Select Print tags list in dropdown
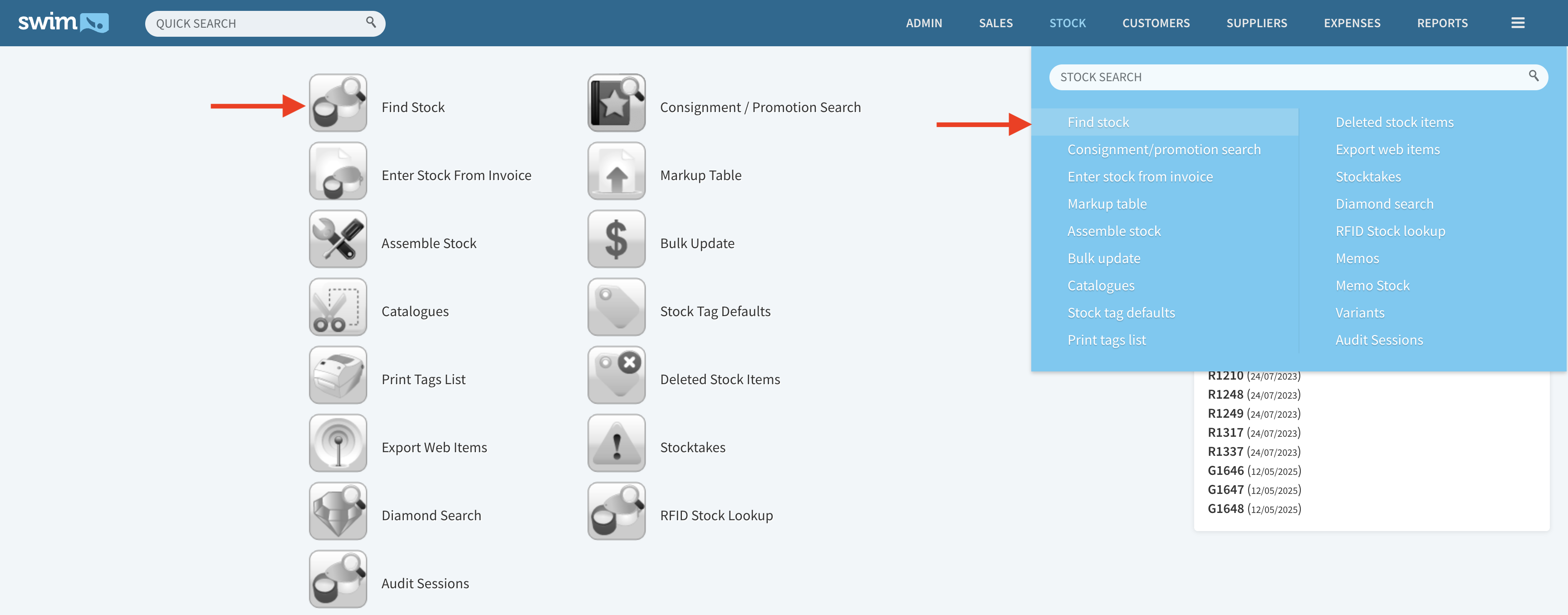 point(1106,340)
